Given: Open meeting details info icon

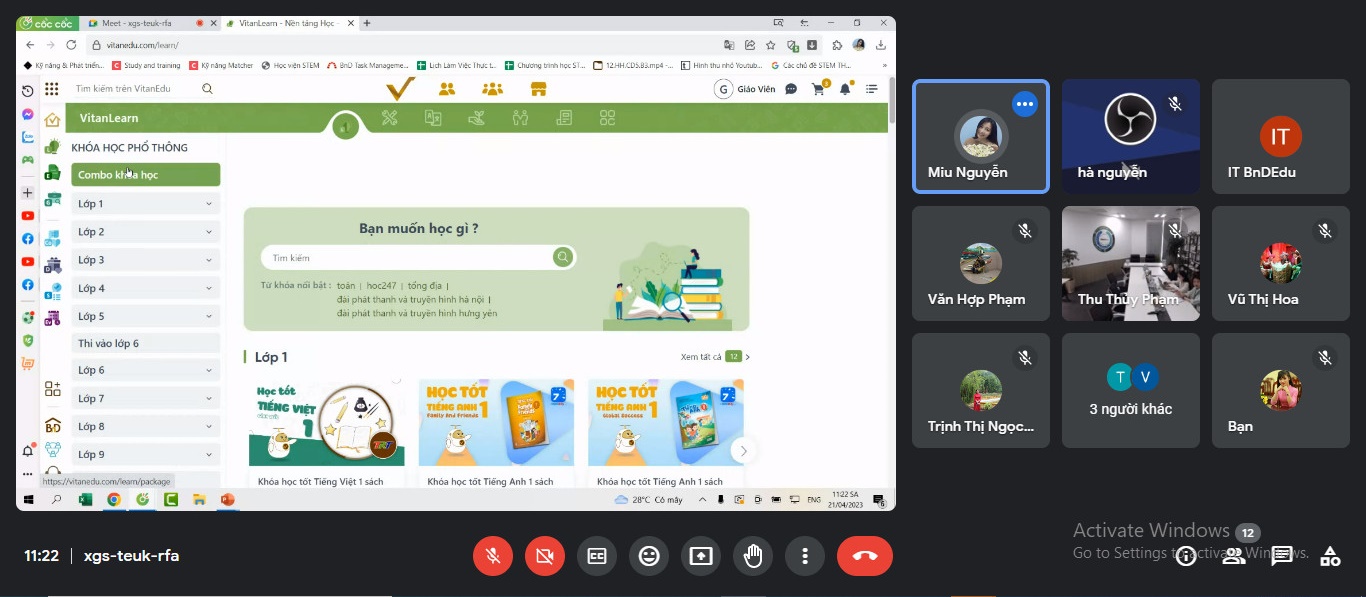Looking at the screenshot, I should [1186, 556].
